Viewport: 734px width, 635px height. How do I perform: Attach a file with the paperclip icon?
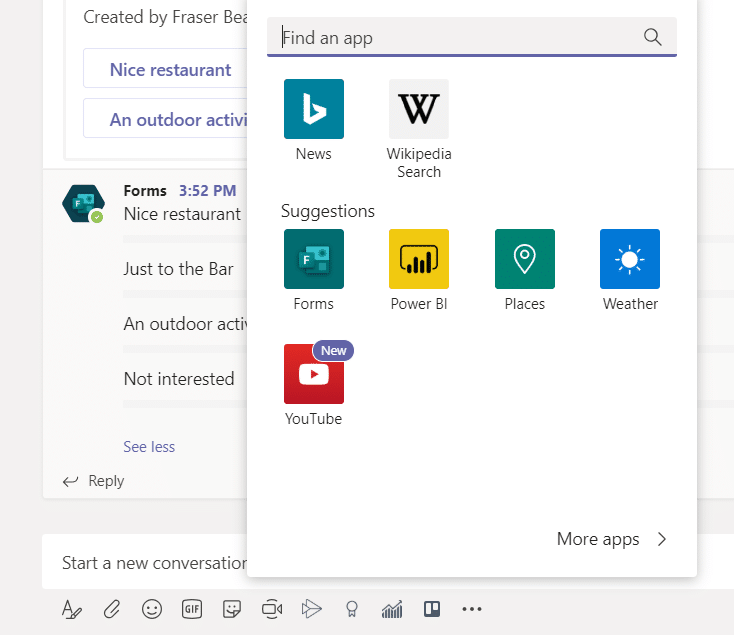point(112,608)
